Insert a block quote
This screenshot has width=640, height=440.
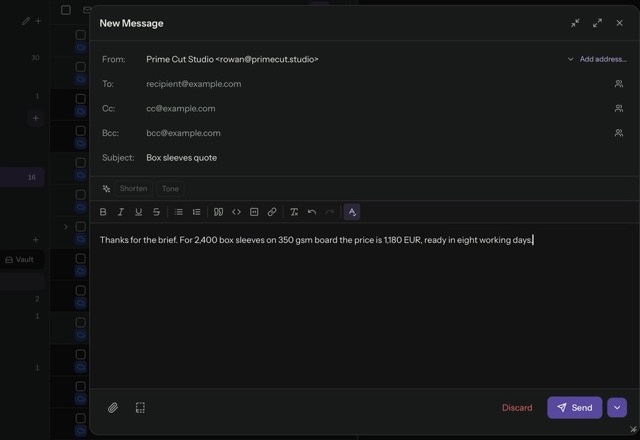point(218,212)
